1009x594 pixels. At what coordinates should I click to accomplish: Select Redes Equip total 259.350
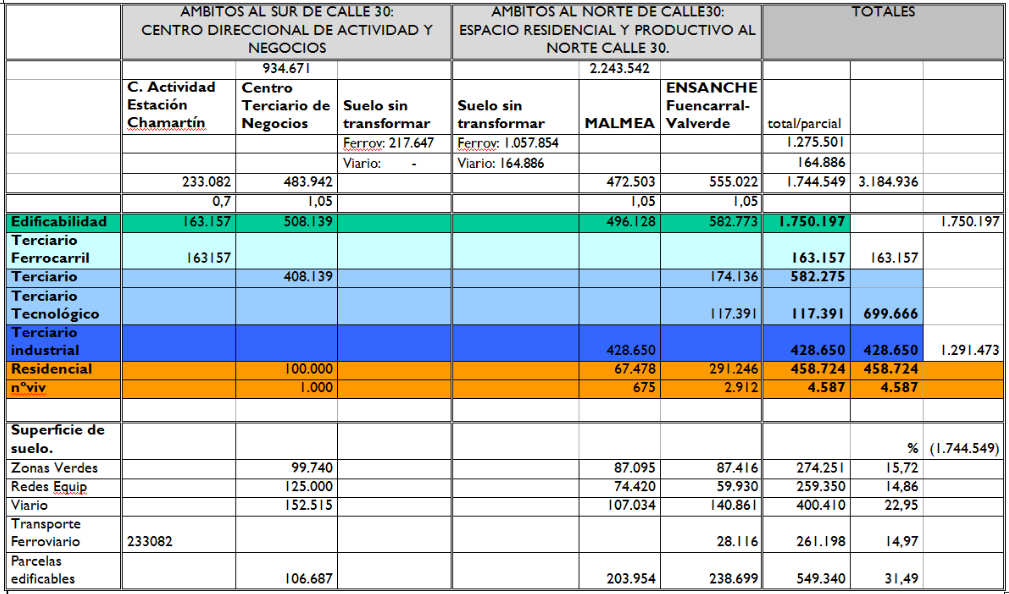click(x=820, y=487)
